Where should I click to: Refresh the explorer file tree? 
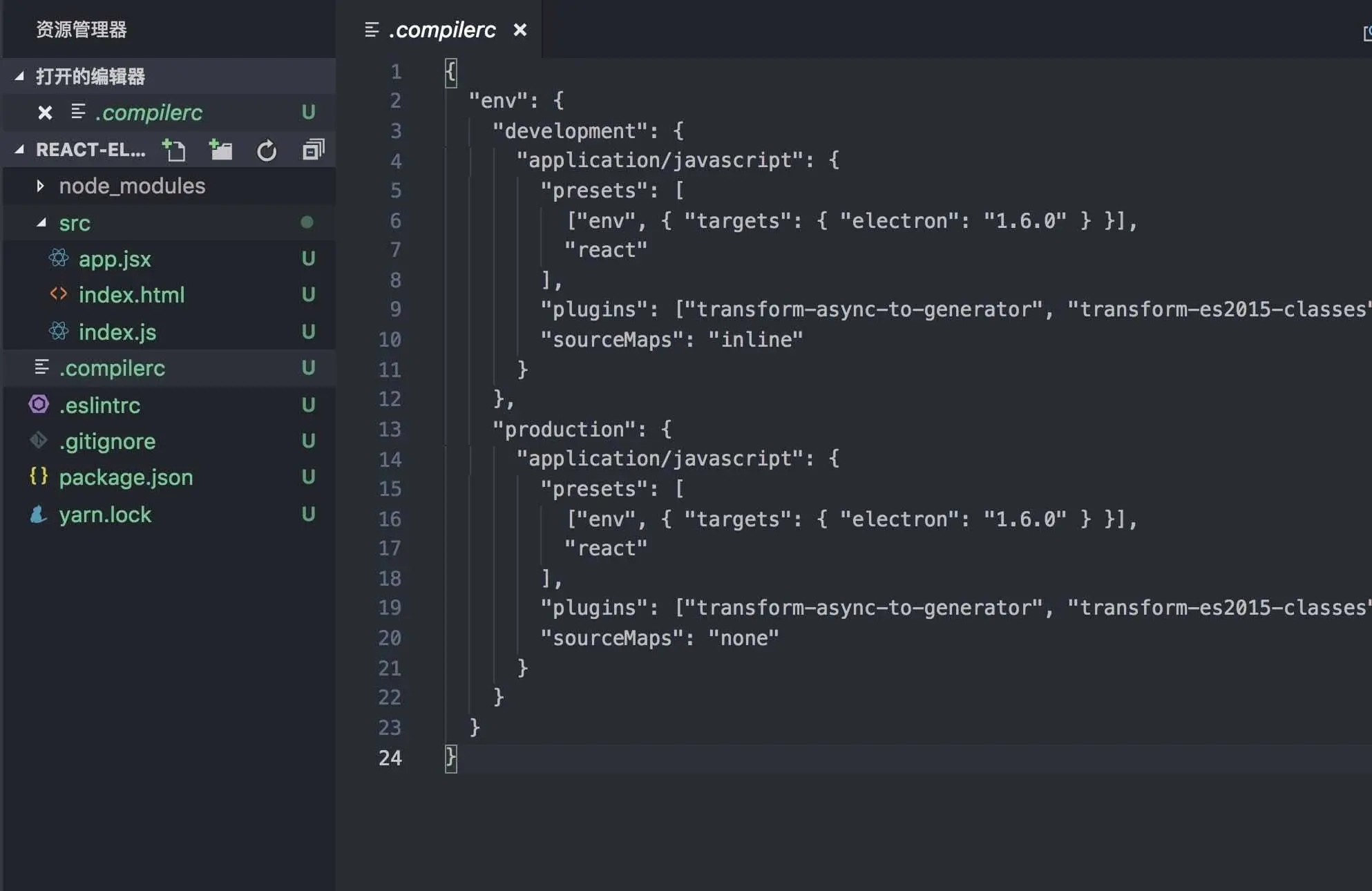pos(267,150)
